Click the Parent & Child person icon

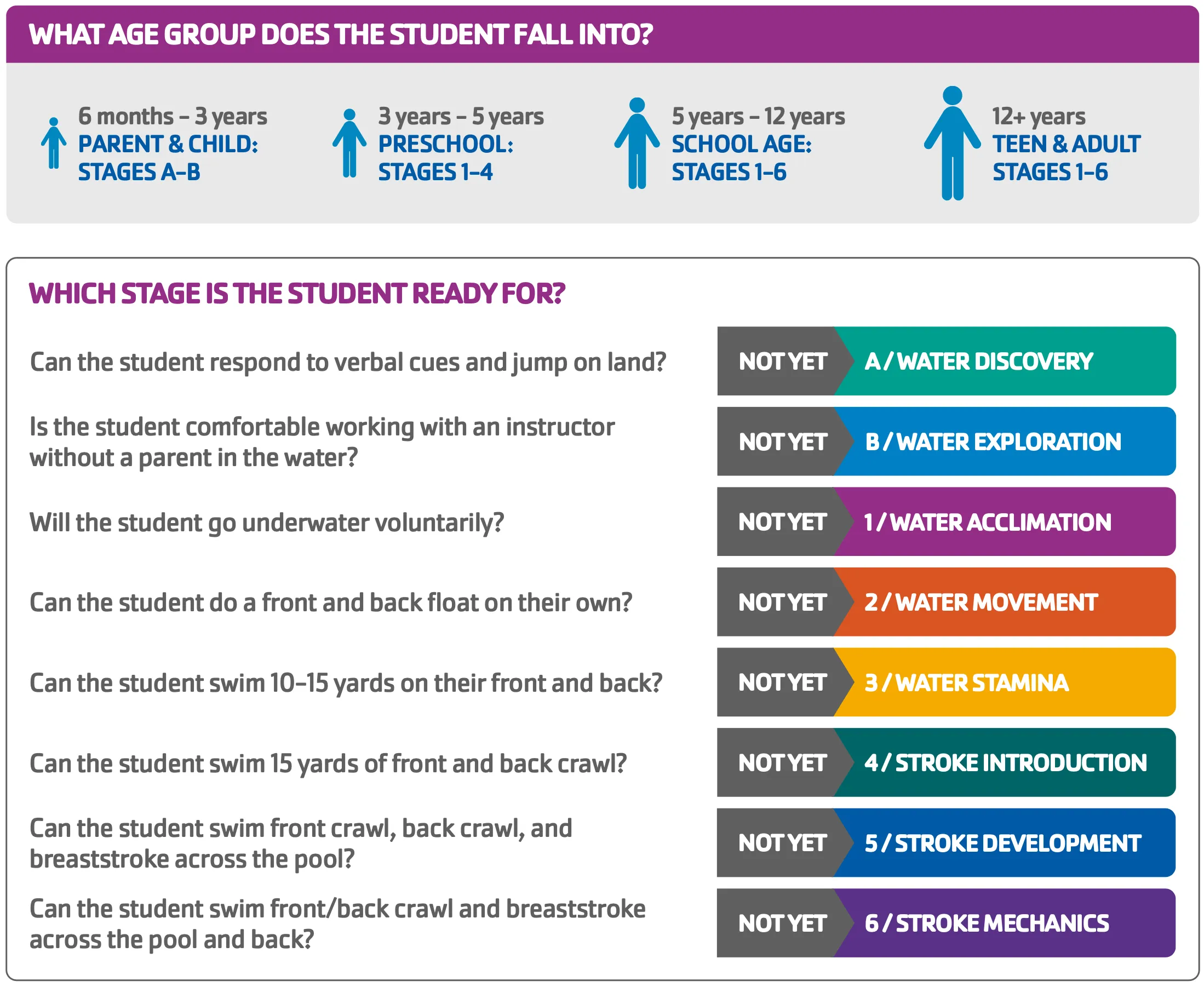(54, 143)
